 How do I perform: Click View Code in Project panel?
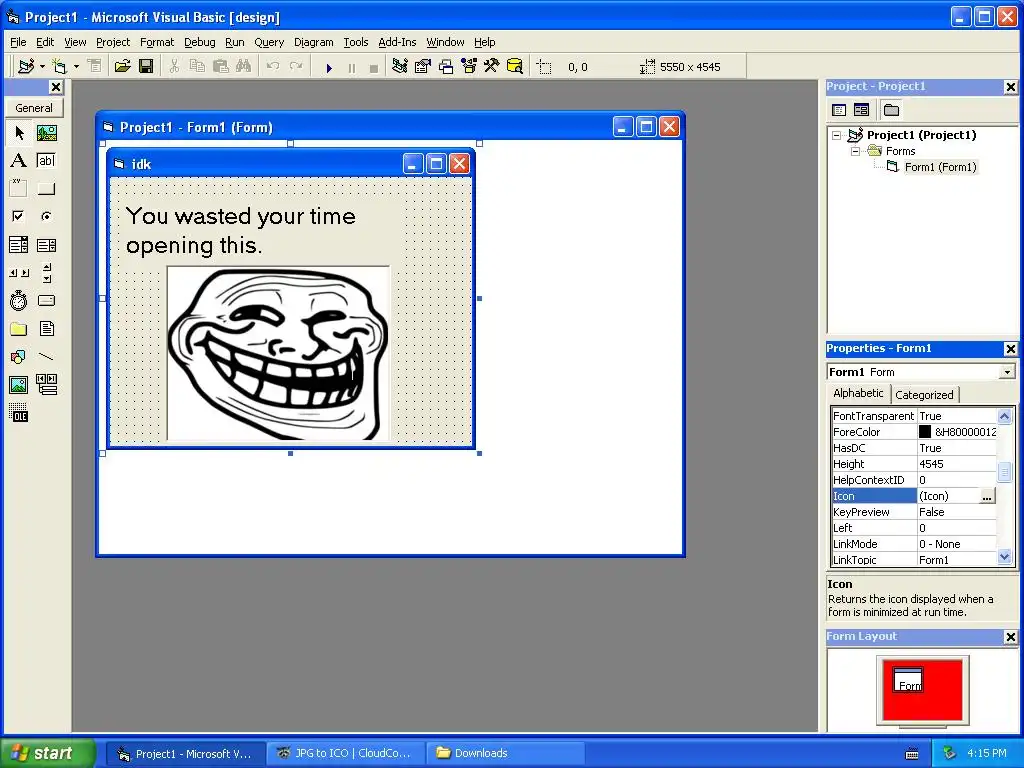click(x=839, y=110)
